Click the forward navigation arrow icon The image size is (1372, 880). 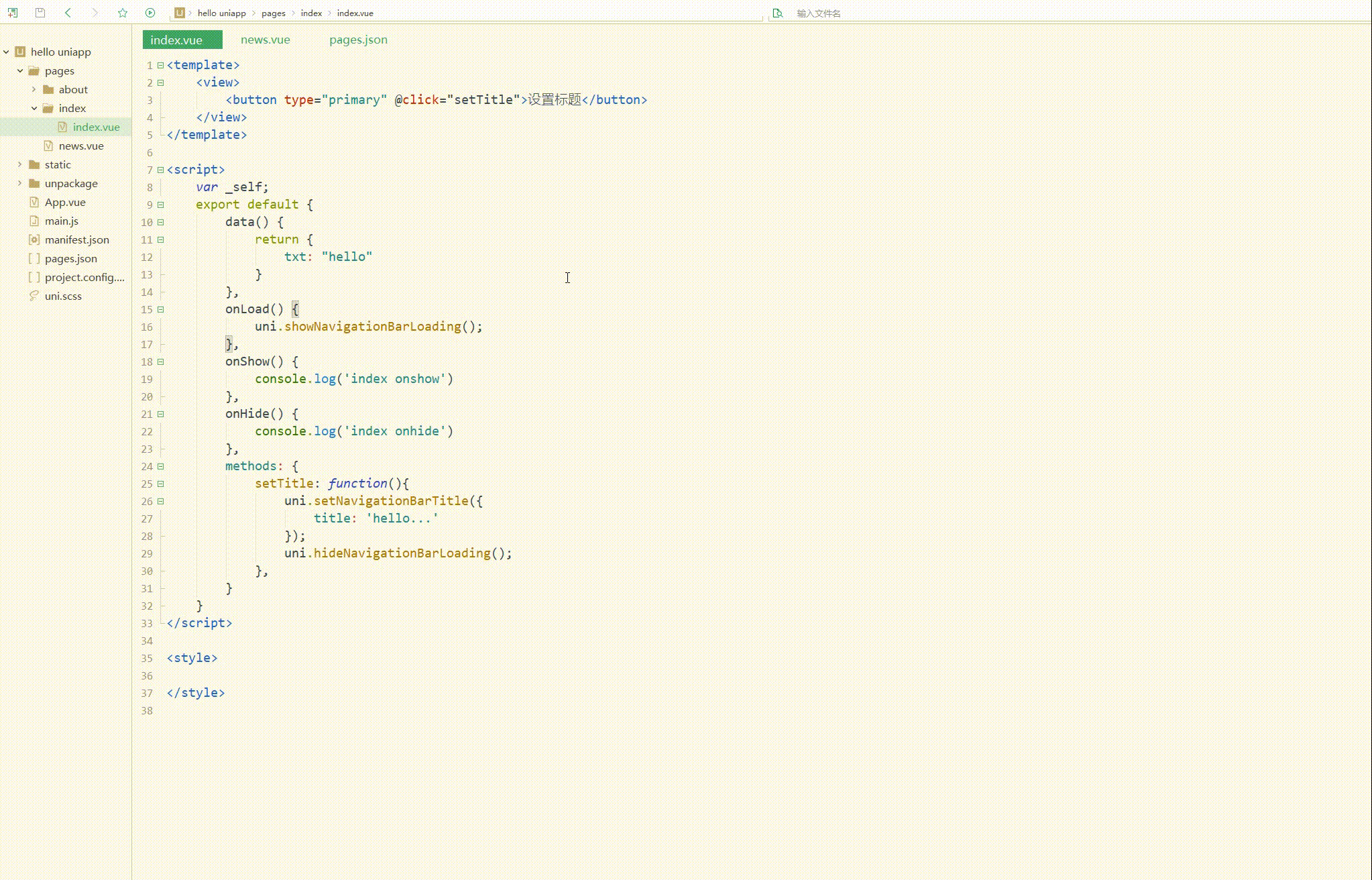click(x=95, y=12)
